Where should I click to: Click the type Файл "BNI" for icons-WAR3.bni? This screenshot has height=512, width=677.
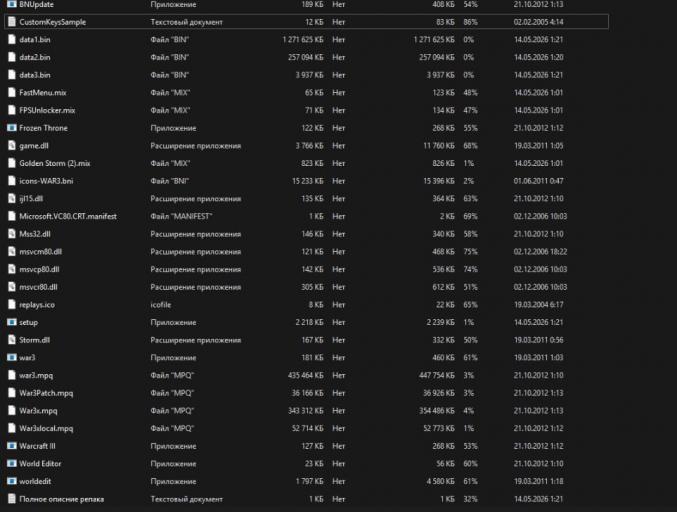[x=170, y=181]
